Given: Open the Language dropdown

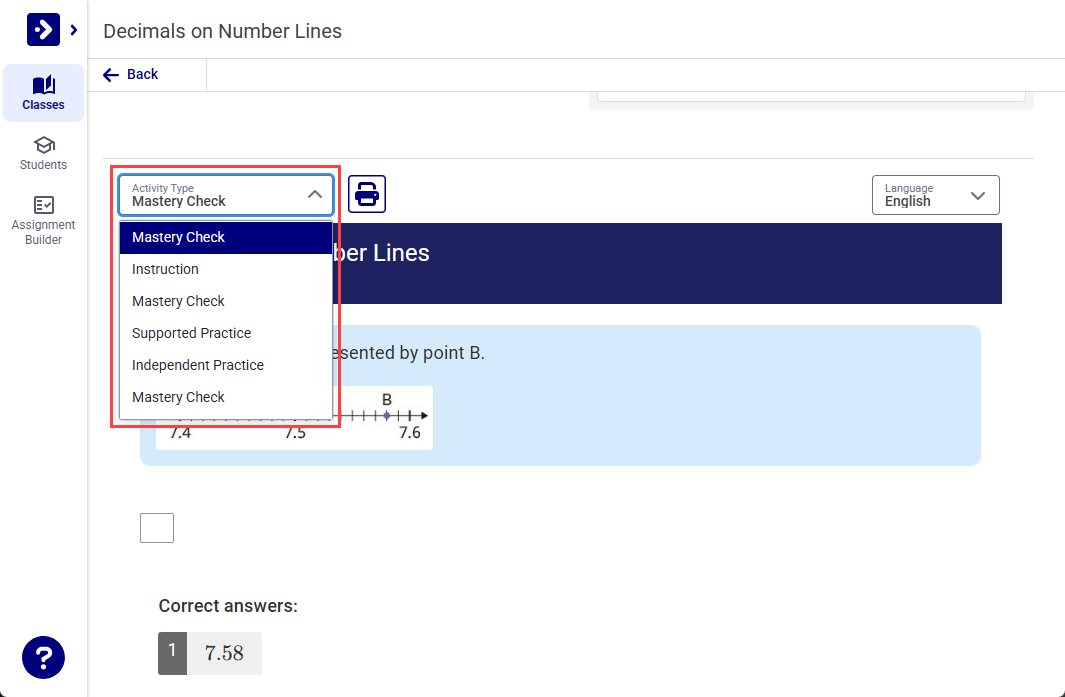Looking at the screenshot, I should pyautogui.click(x=935, y=195).
